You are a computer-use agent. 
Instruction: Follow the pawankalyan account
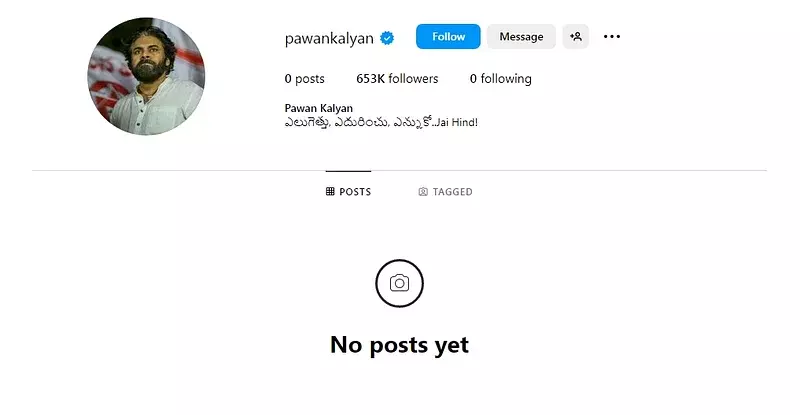click(448, 37)
